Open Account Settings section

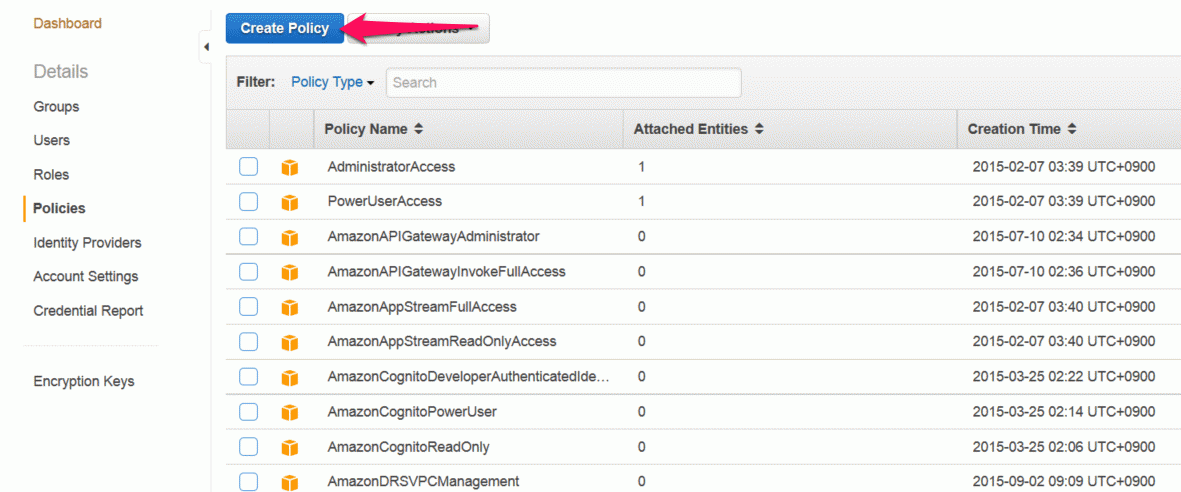point(86,277)
